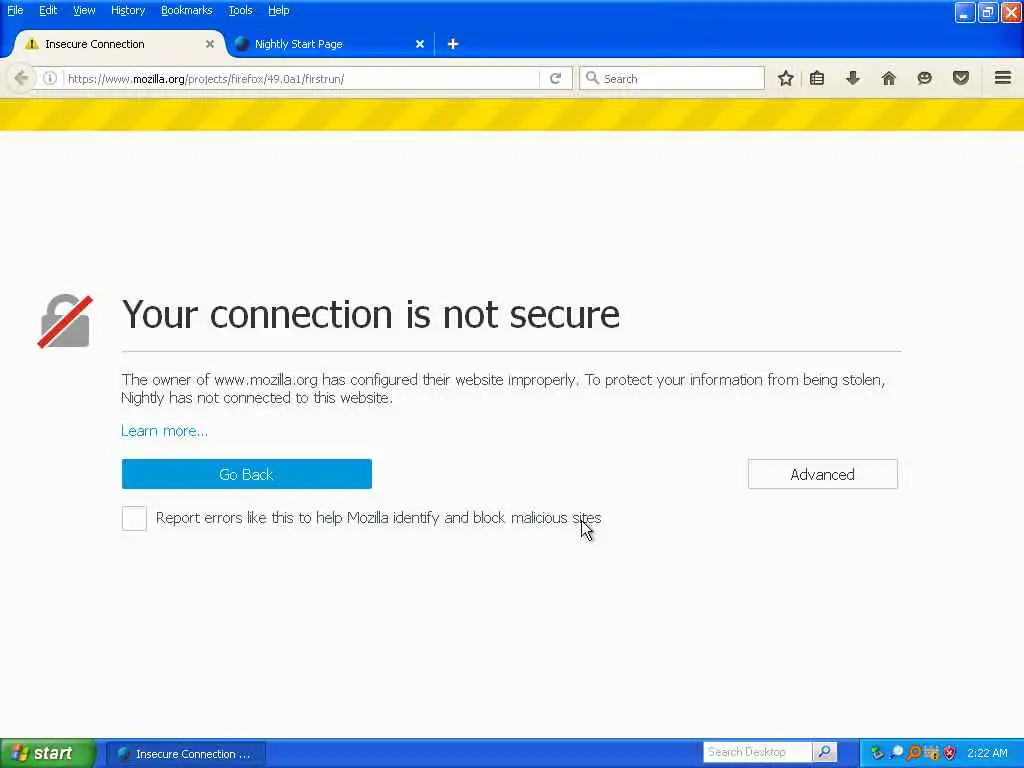Show your bookmarks list icon

[x=817, y=78]
